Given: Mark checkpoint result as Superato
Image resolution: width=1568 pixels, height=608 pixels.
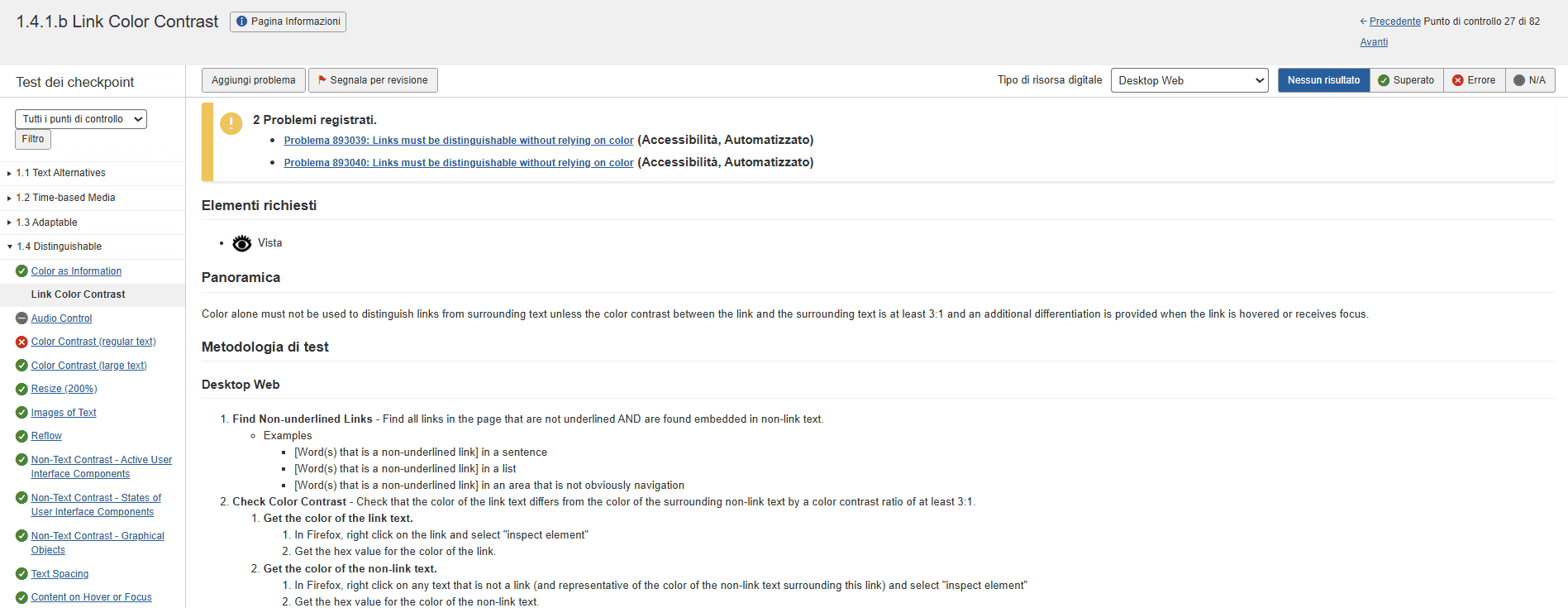Looking at the screenshot, I should point(1406,80).
